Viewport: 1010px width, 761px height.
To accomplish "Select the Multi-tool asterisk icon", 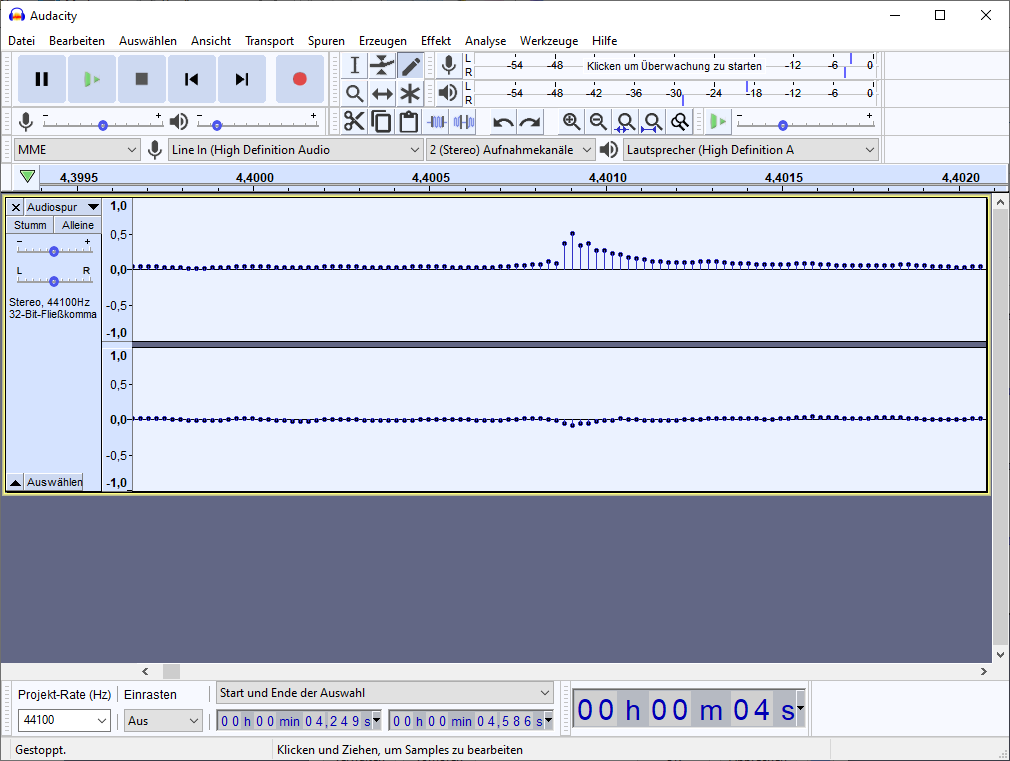I will (x=410, y=94).
